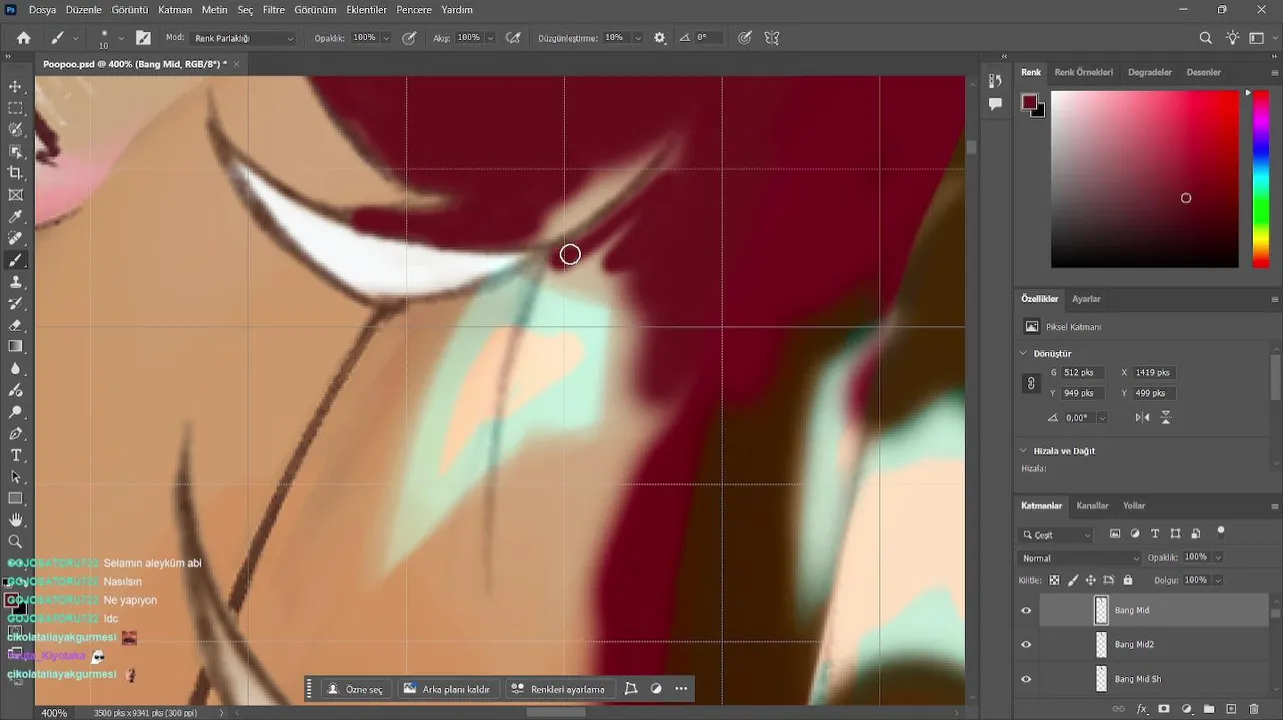
Task: Select the Rectangular Marquee tool
Action: click(15, 108)
